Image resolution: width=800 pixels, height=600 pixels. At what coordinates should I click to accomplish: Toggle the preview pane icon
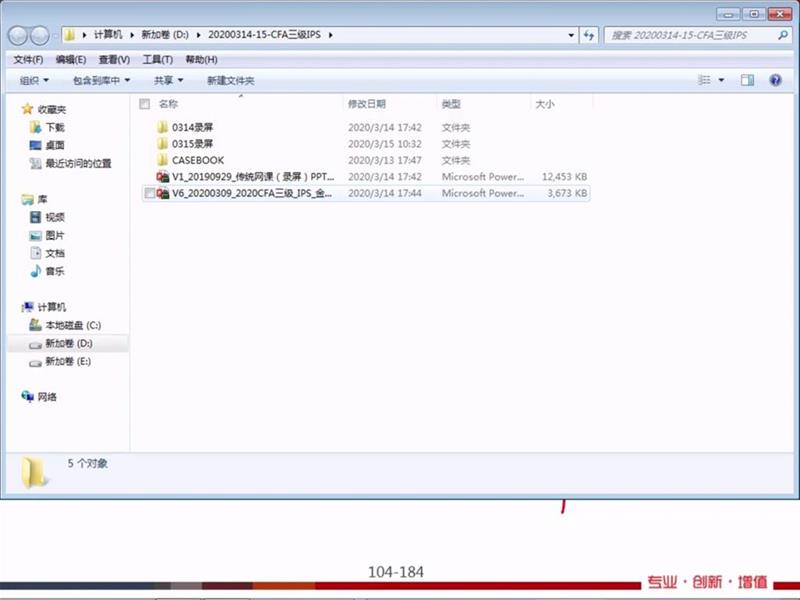click(x=747, y=80)
